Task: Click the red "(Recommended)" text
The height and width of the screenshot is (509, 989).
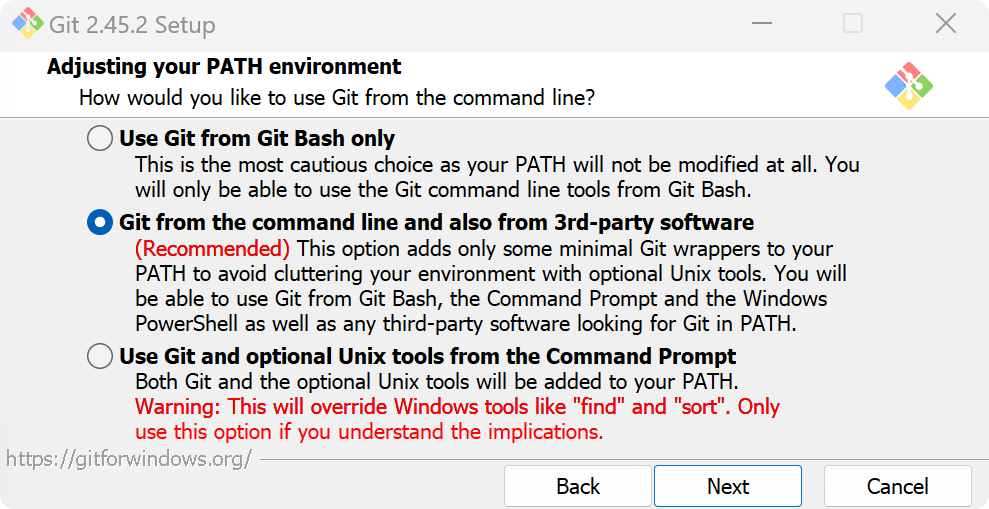Action: [212, 248]
